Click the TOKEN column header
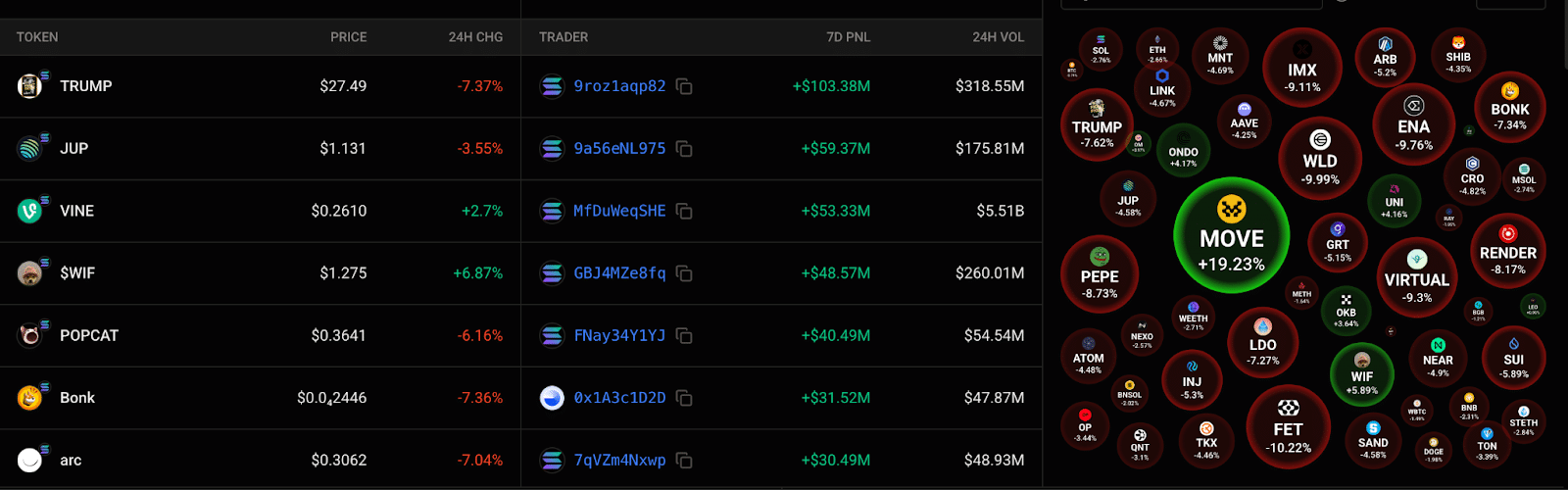The image size is (1568, 490). point(37,37)
